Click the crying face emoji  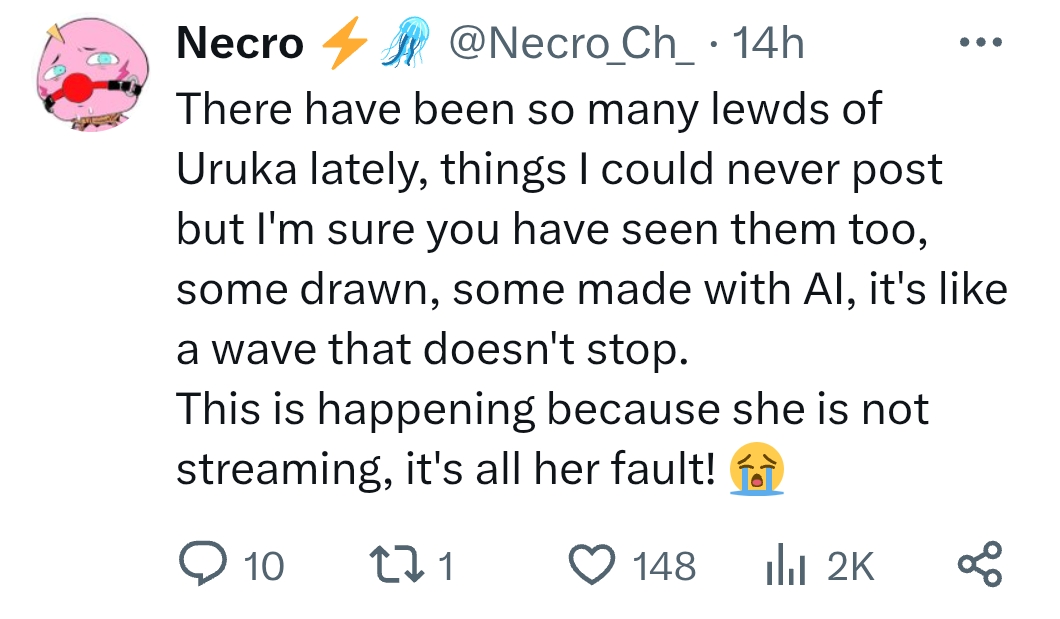pyautogui.click(x=757, y=470)
